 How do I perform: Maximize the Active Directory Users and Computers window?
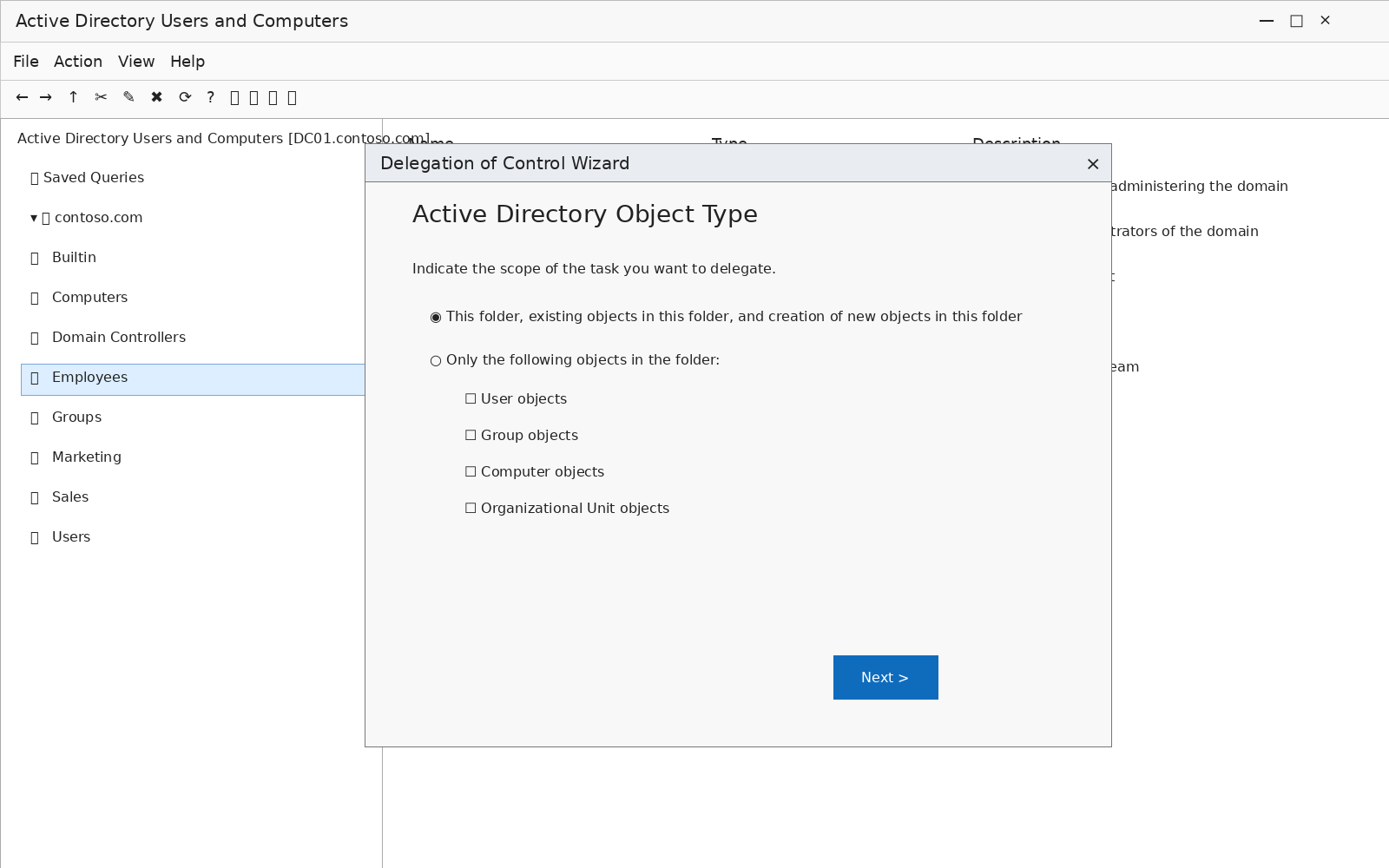[x=1296, y=21]
